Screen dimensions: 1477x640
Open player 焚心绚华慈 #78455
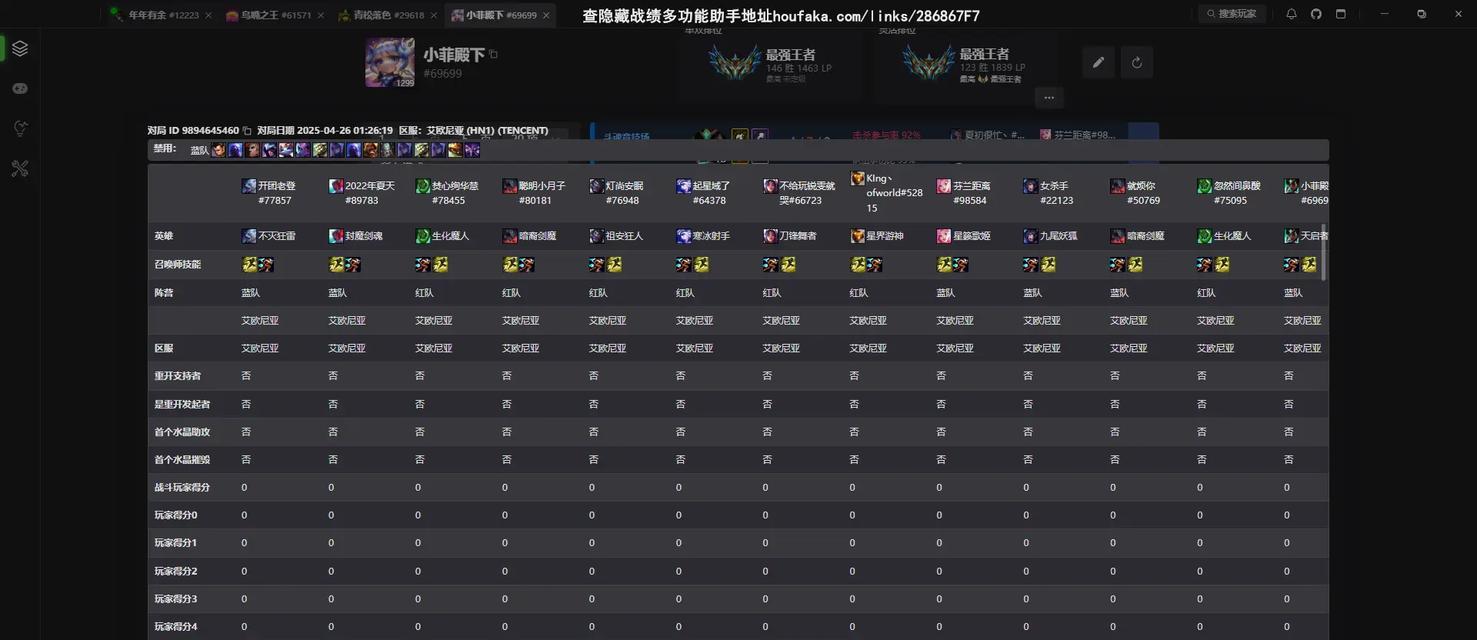(x=447, y=193)
